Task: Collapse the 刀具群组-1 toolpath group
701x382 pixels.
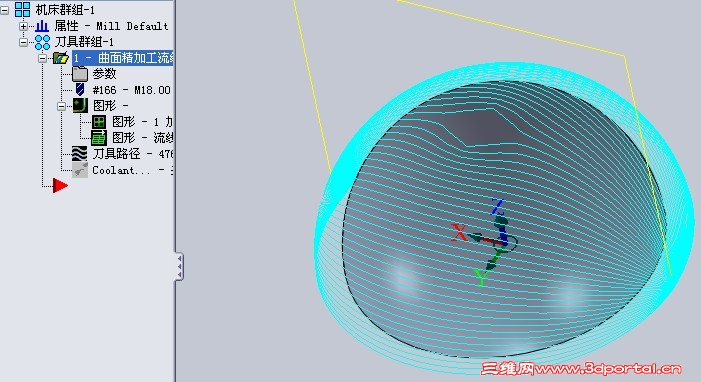Action: [x=24, y=42]
